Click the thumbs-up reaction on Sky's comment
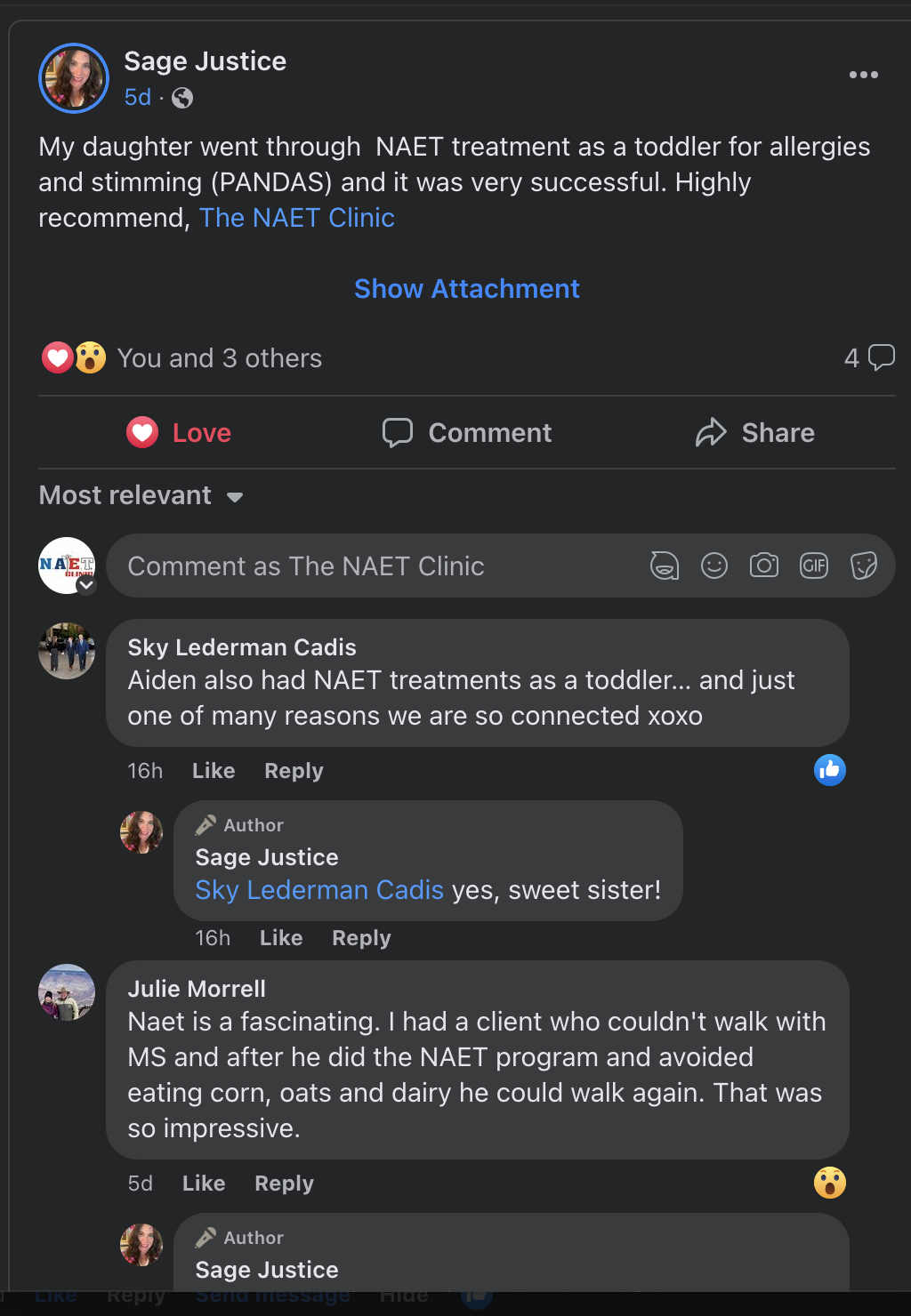The image size is (911, 1316). pos(830,770)
